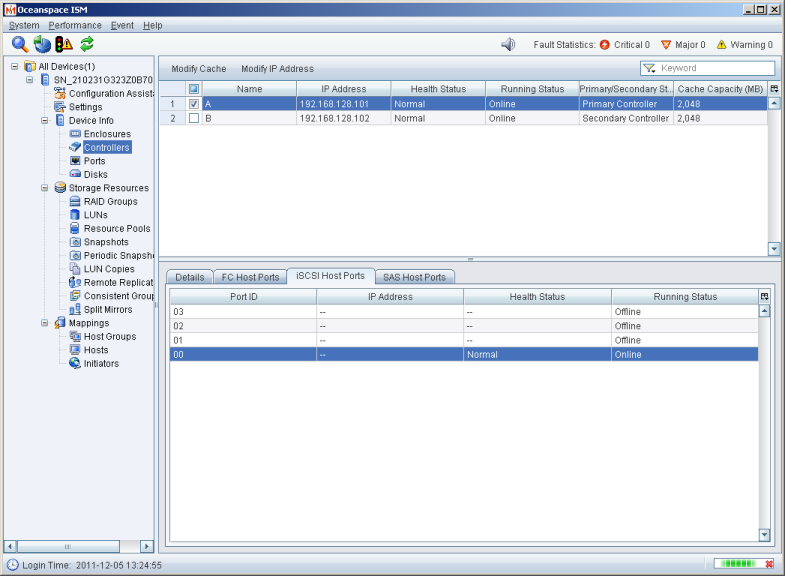
Task: Select Periodic Snapshots in the tree
Action: coord(119,255)
